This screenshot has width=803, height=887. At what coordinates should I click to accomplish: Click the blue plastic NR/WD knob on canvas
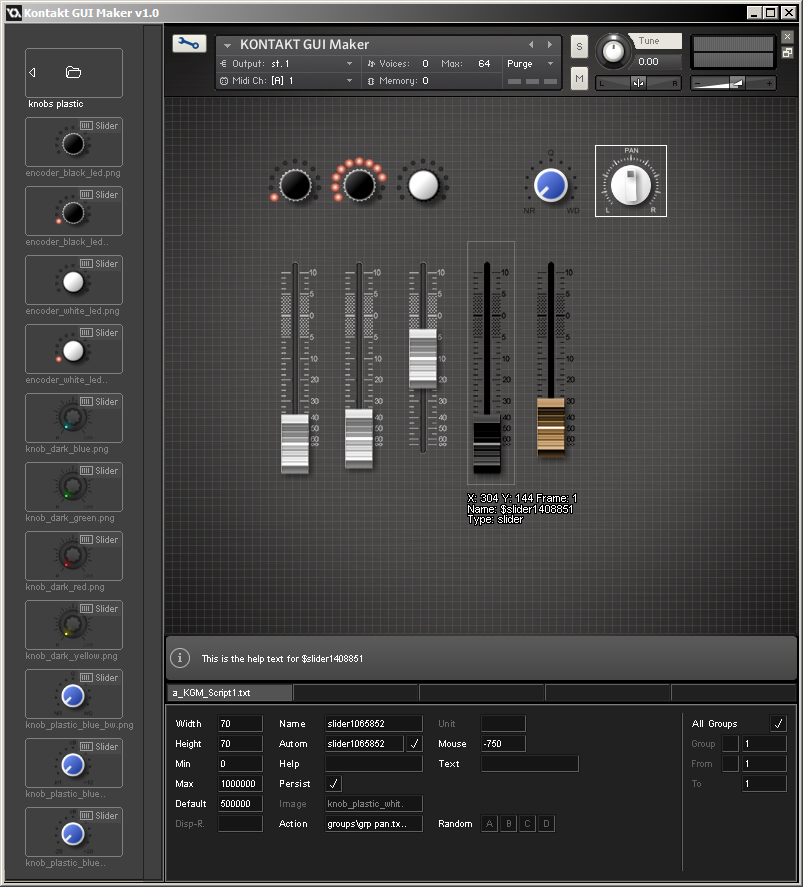[550, 185]
